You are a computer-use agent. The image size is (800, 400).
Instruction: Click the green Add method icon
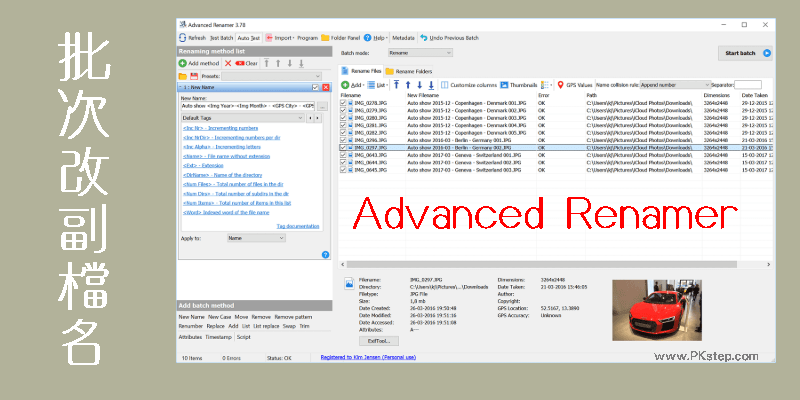(x=183, y=63)
